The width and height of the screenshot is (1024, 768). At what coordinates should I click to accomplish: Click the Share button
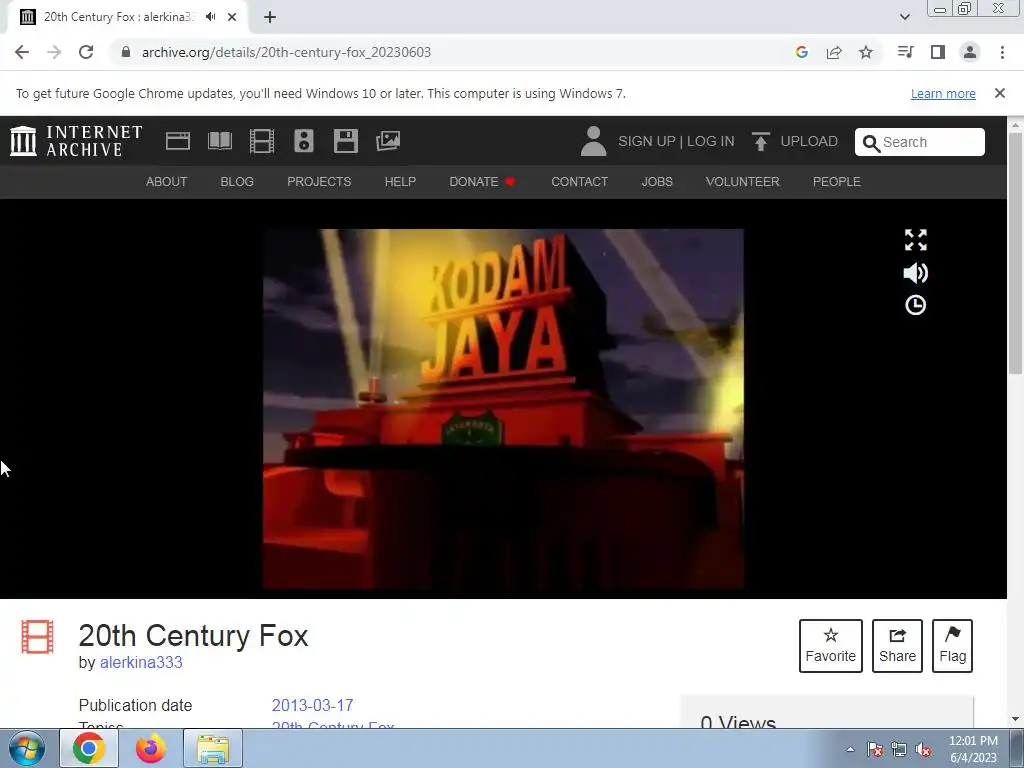click(x=897, y=646)
